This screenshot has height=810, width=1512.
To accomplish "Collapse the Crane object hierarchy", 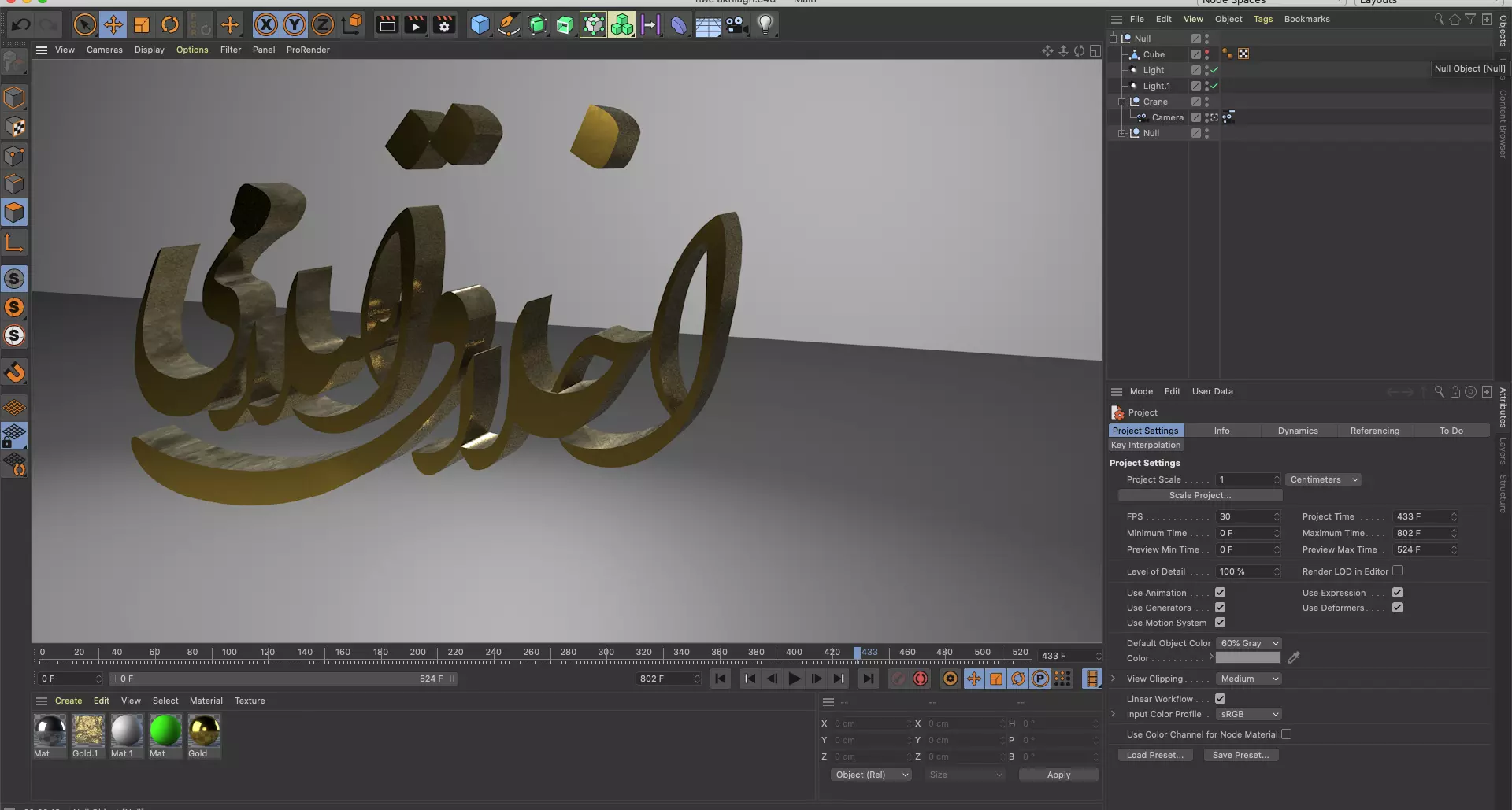I will 1122,102.
